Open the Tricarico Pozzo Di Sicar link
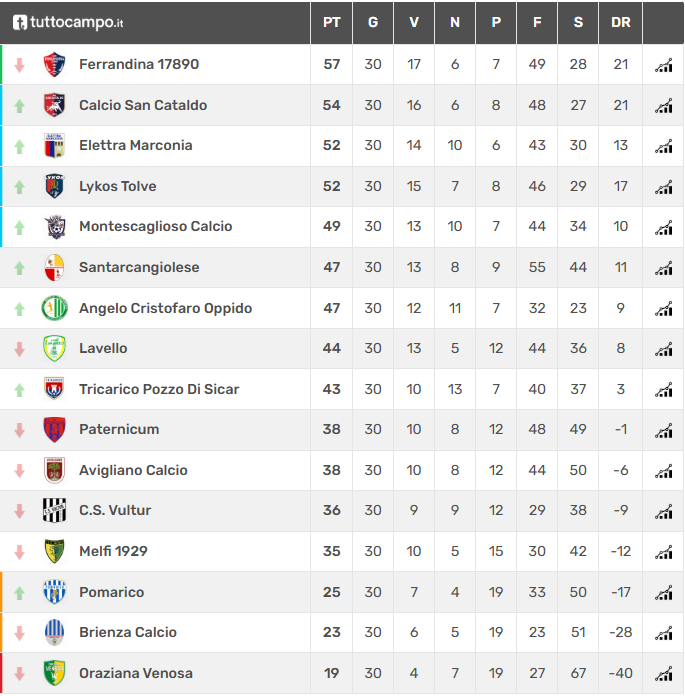 tap(159, 389)
